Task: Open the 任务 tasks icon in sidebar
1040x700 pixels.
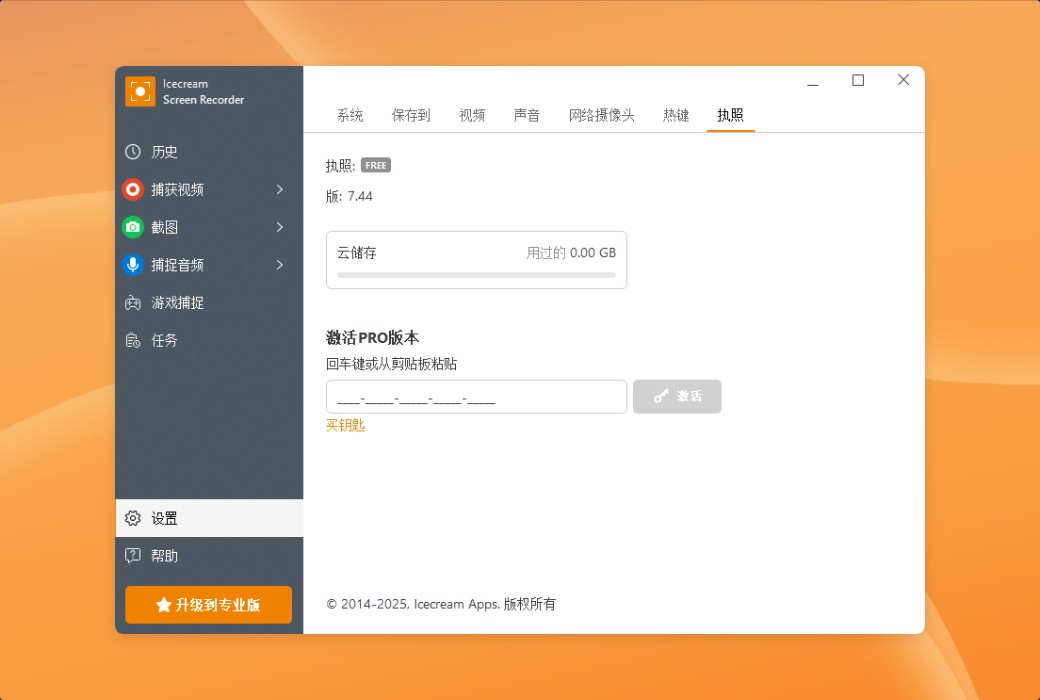Action: point(133,340)
